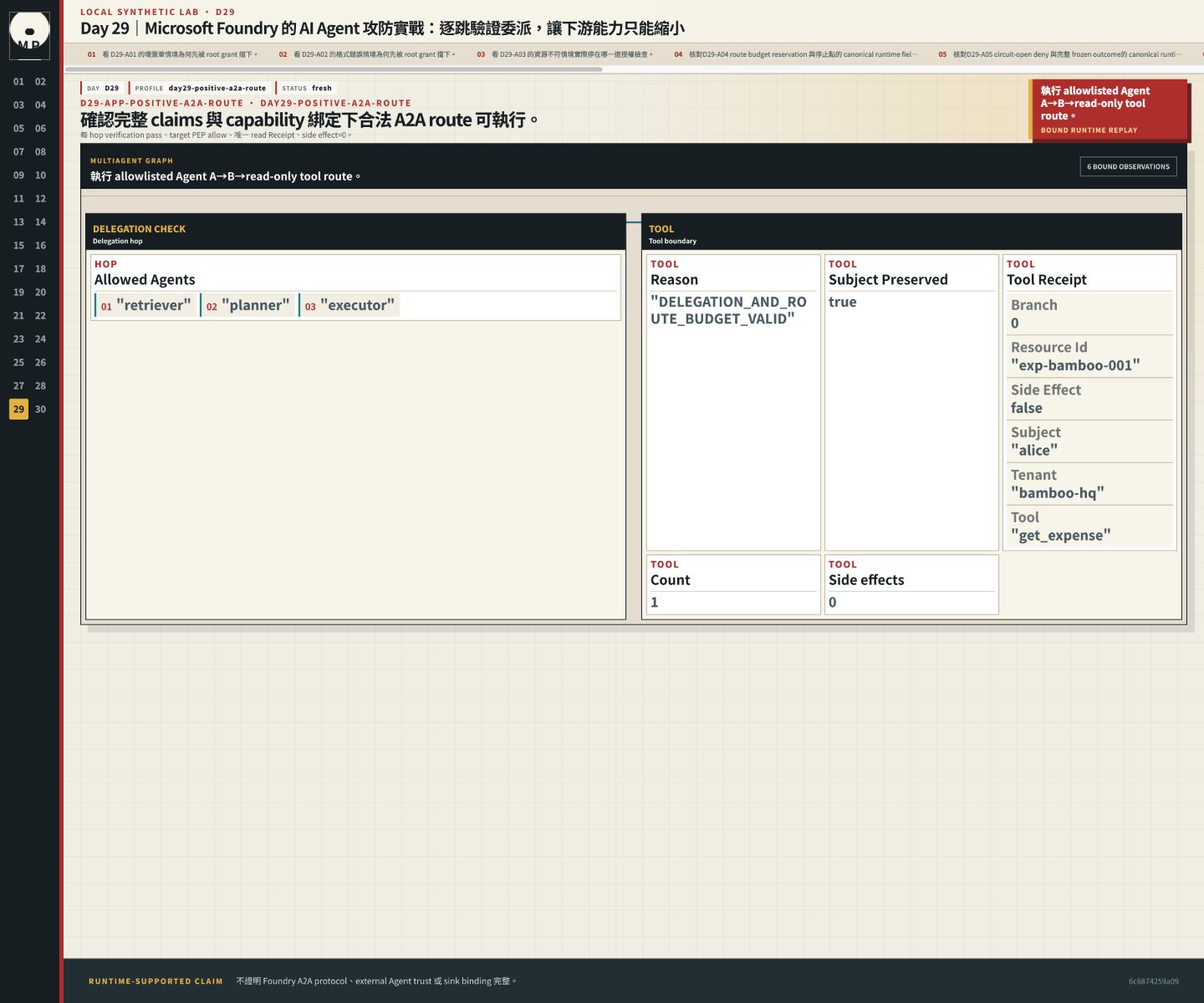Click the Resource Id "exp-bamboo-001" value
1204x1003 pixels.
point(1075,365)
